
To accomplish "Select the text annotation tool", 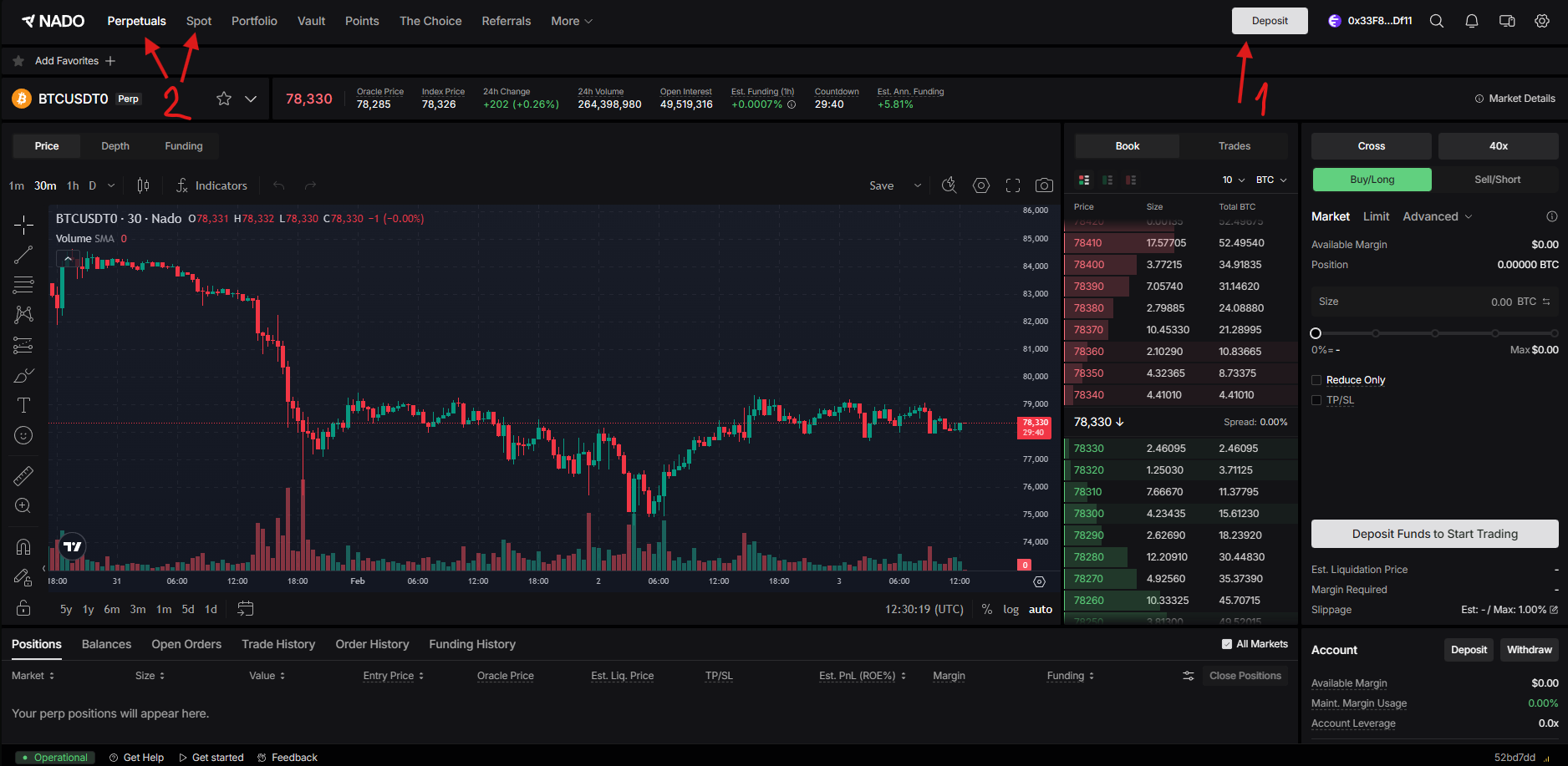I will 23,405.
